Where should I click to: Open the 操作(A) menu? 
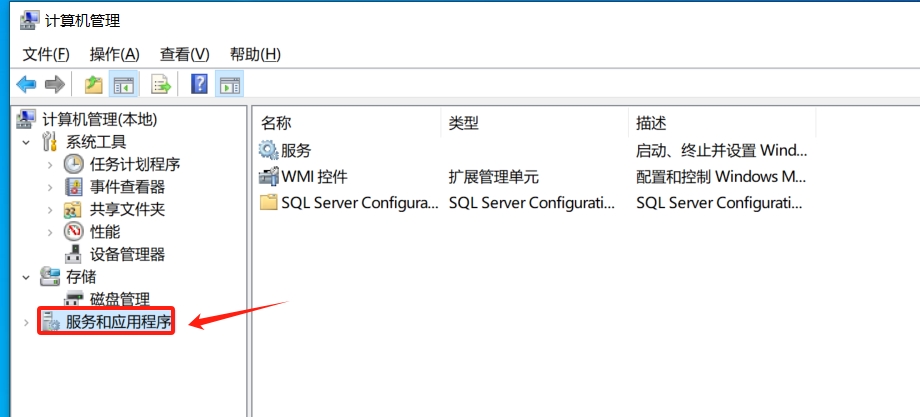coord(114,55)
